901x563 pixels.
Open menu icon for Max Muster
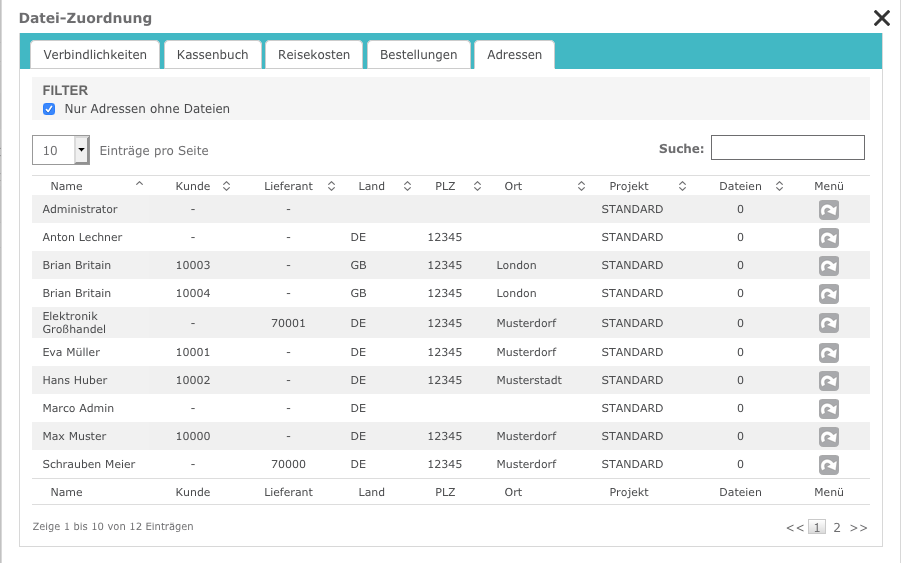tap(828, 437)
